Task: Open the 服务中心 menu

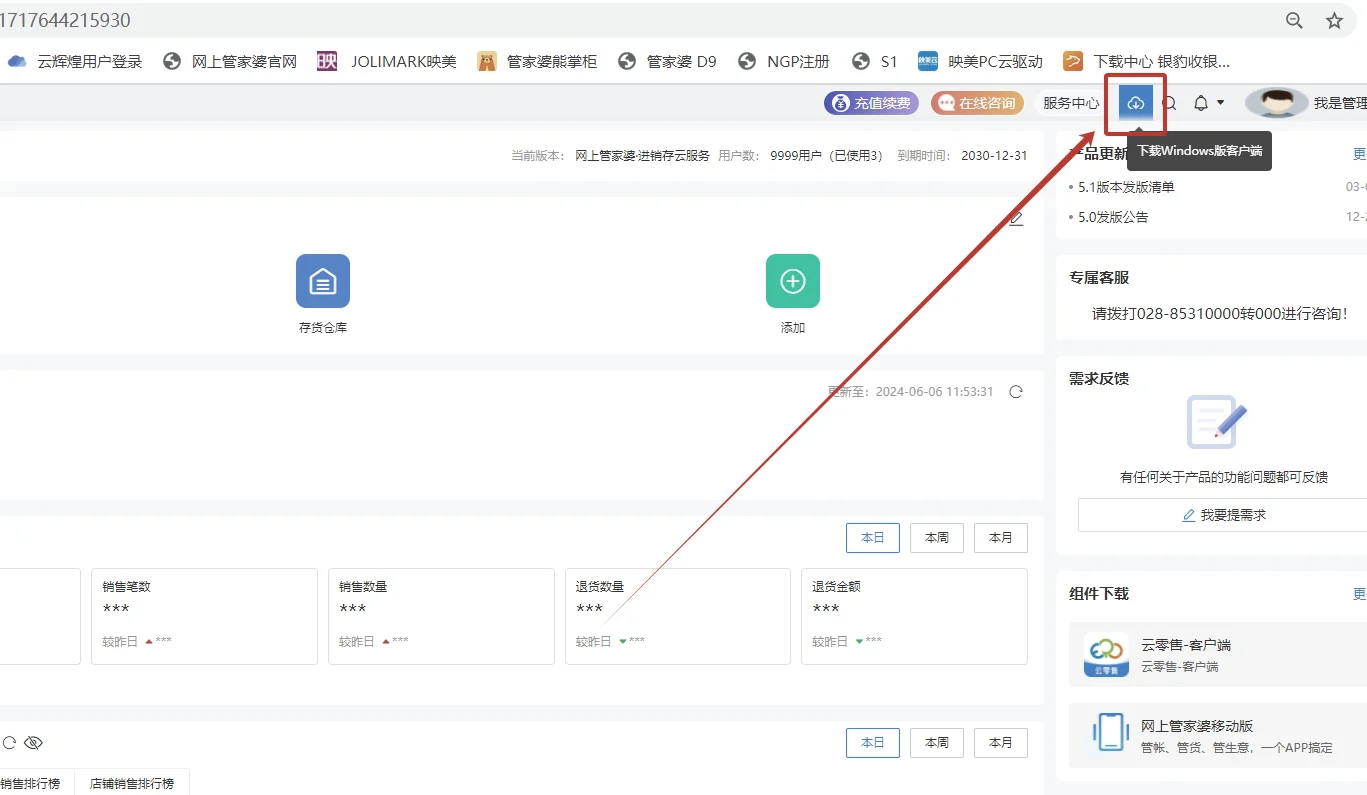Action: pyautogui.click(x=1071, y=103)
